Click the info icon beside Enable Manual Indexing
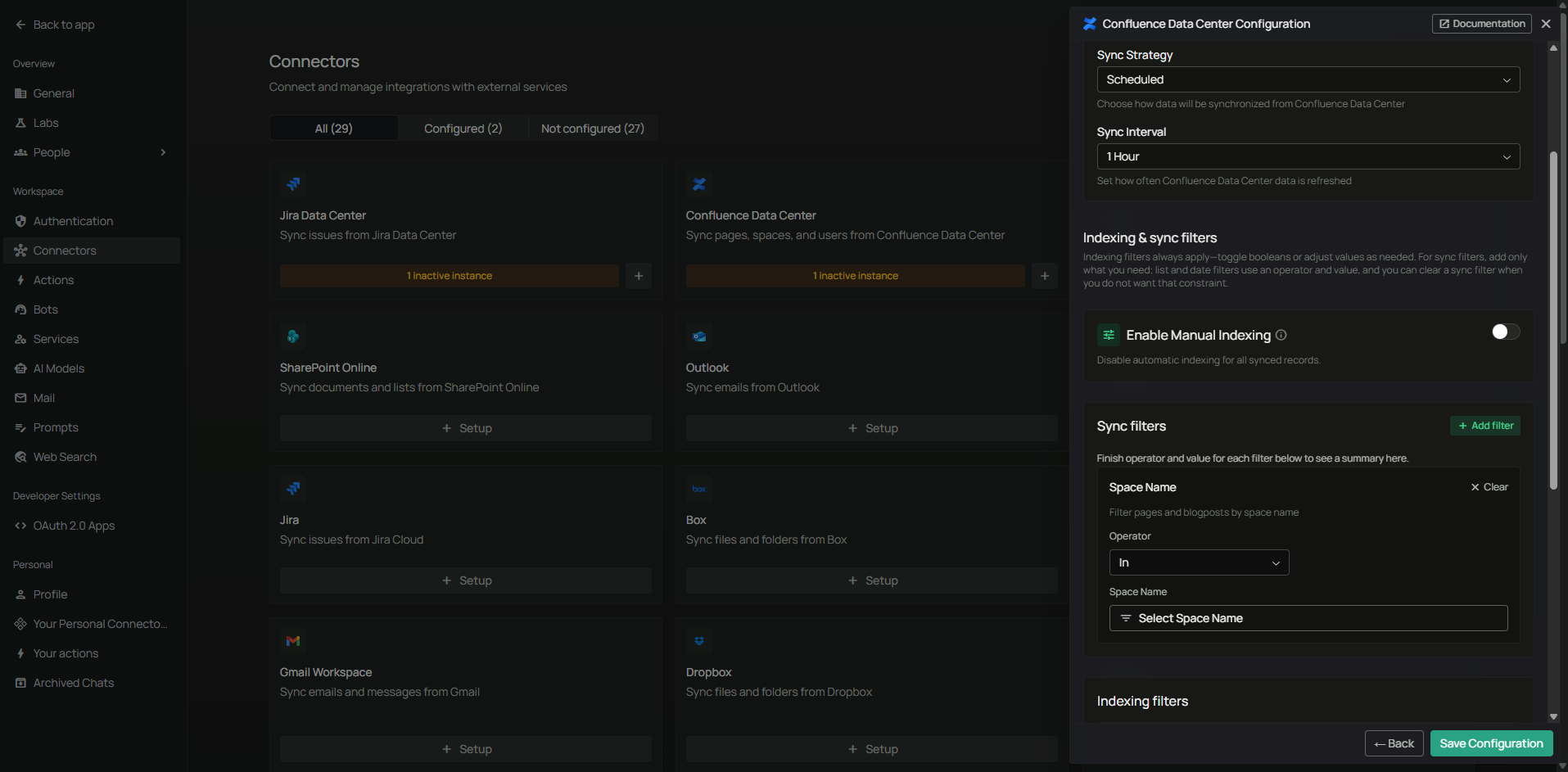The width and height of the screenshot is (1568, 772). (1281, 335)
